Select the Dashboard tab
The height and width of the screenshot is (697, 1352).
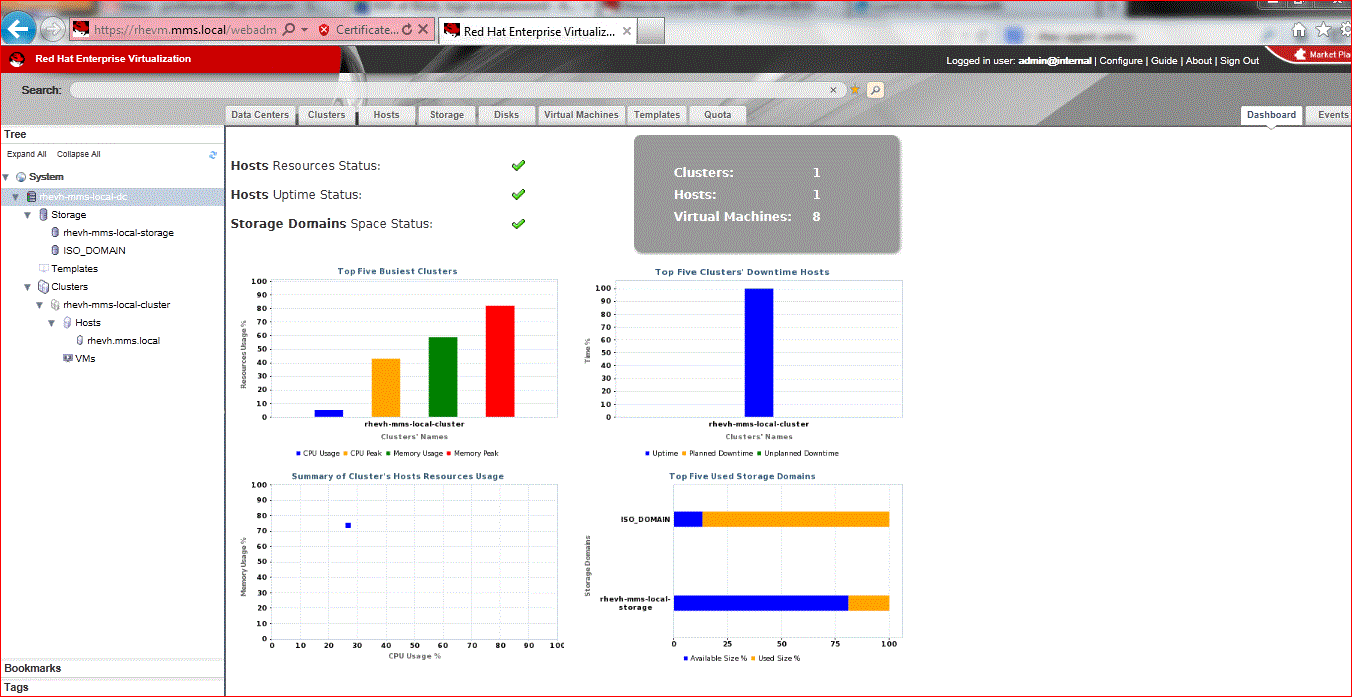point(1271,115)
